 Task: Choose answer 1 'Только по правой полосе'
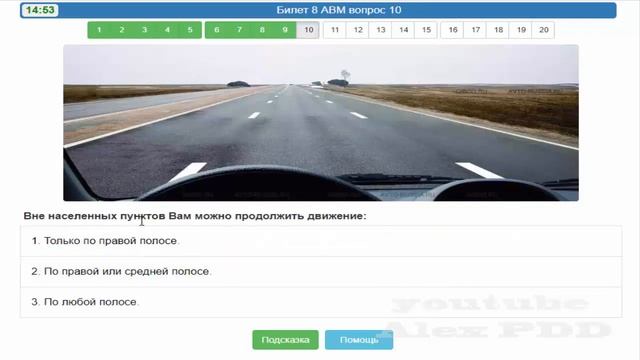(x=321, y=241)
